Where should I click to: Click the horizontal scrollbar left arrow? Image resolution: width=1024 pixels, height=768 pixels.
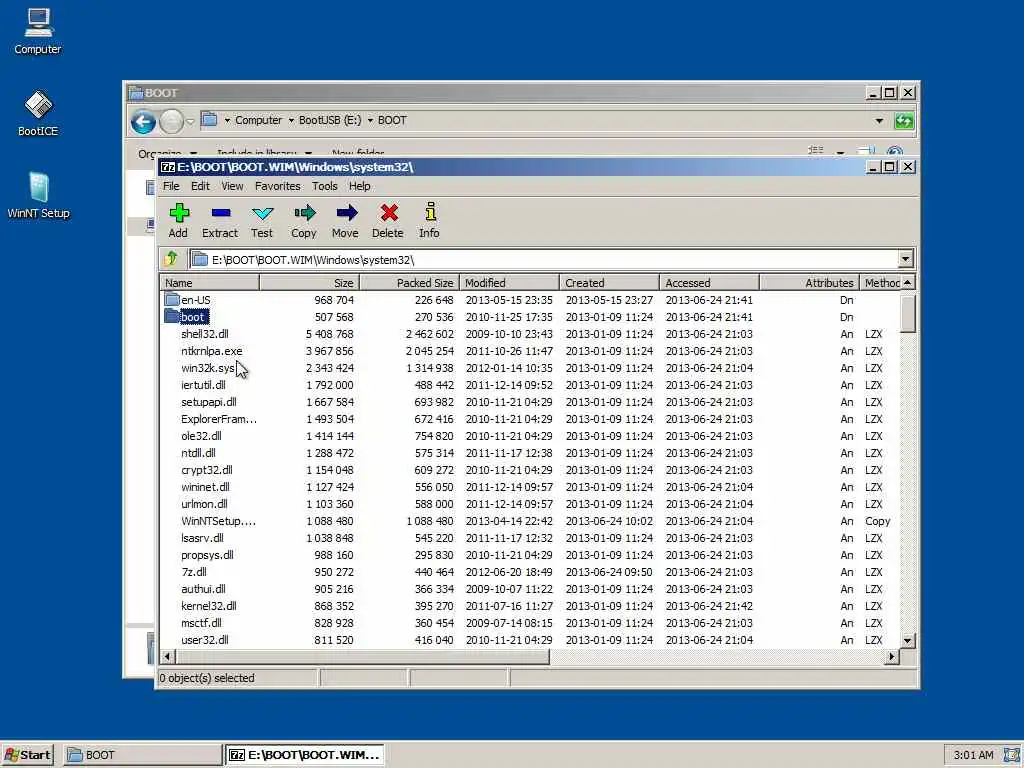167,656
